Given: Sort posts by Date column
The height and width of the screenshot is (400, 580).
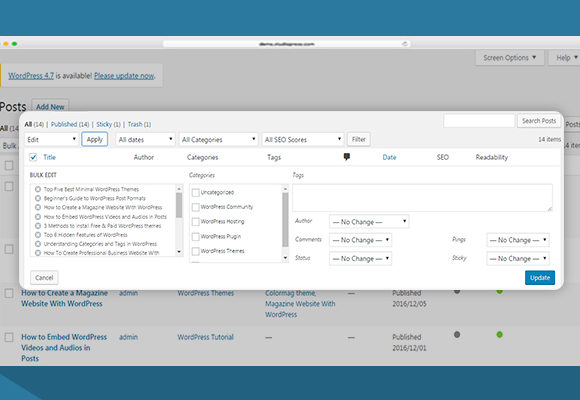Looking at the screenshot, I should pyautogui.click(x=389, y=157).
